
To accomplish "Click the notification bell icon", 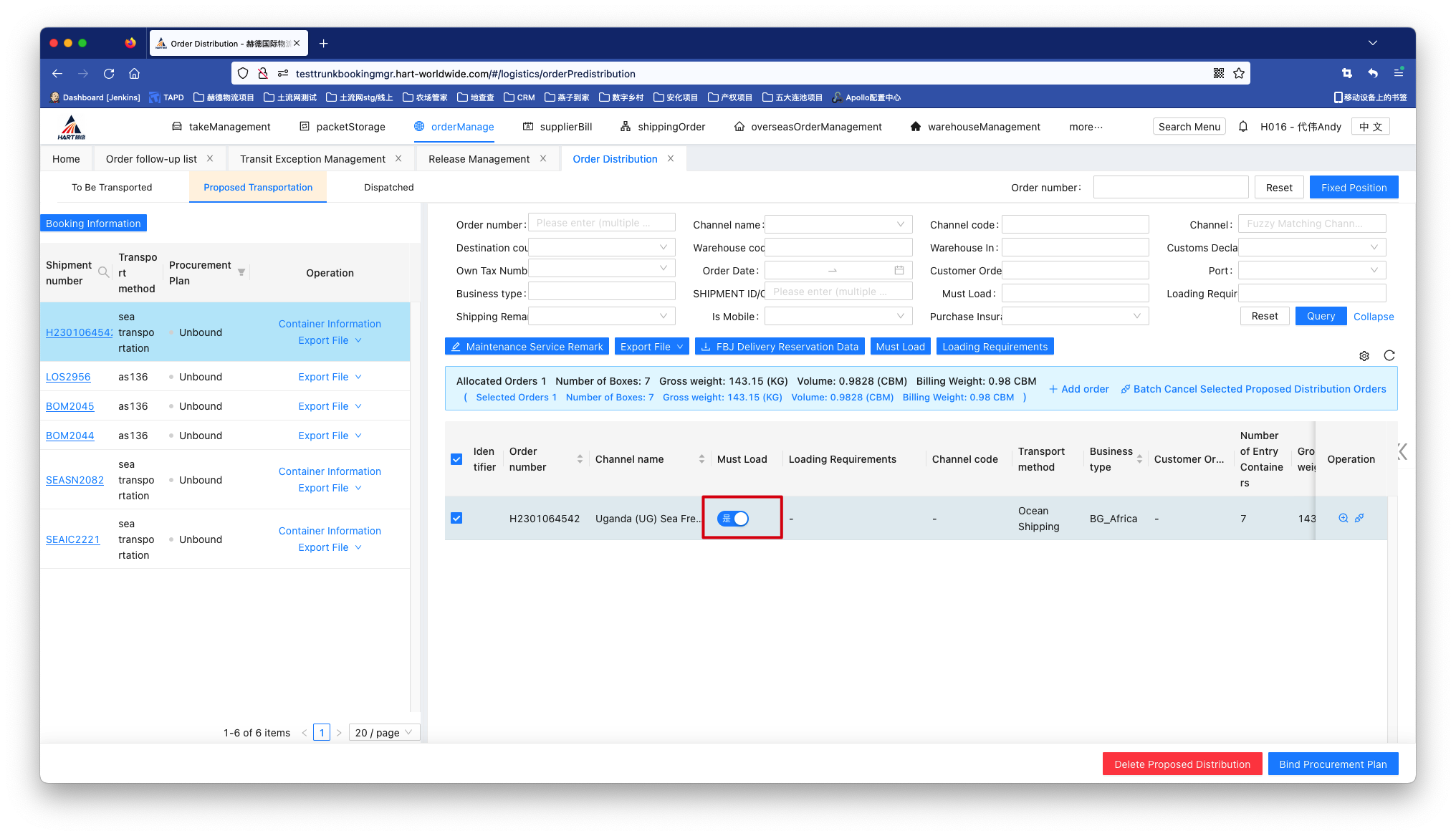I will [1243, 127].
